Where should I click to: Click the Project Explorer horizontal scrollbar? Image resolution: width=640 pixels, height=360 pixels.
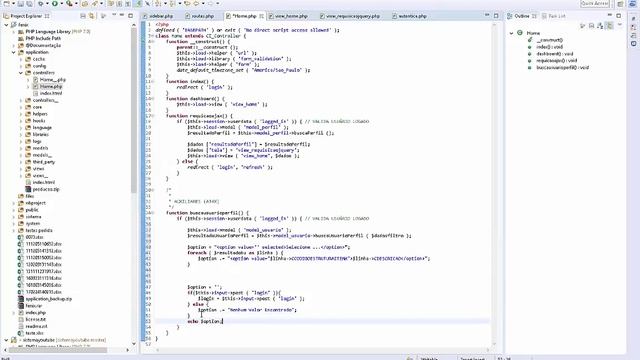pos(58,350)
